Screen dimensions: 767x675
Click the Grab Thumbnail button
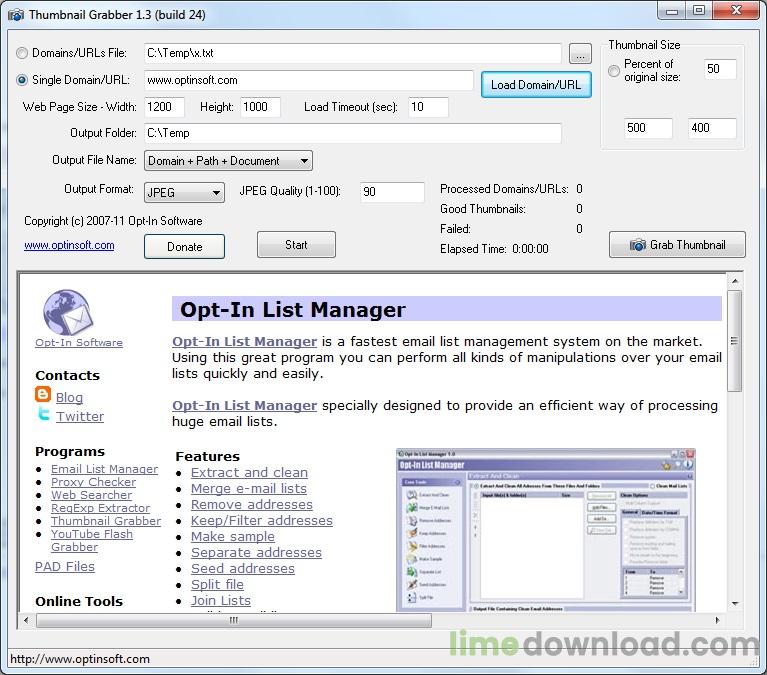677,245
